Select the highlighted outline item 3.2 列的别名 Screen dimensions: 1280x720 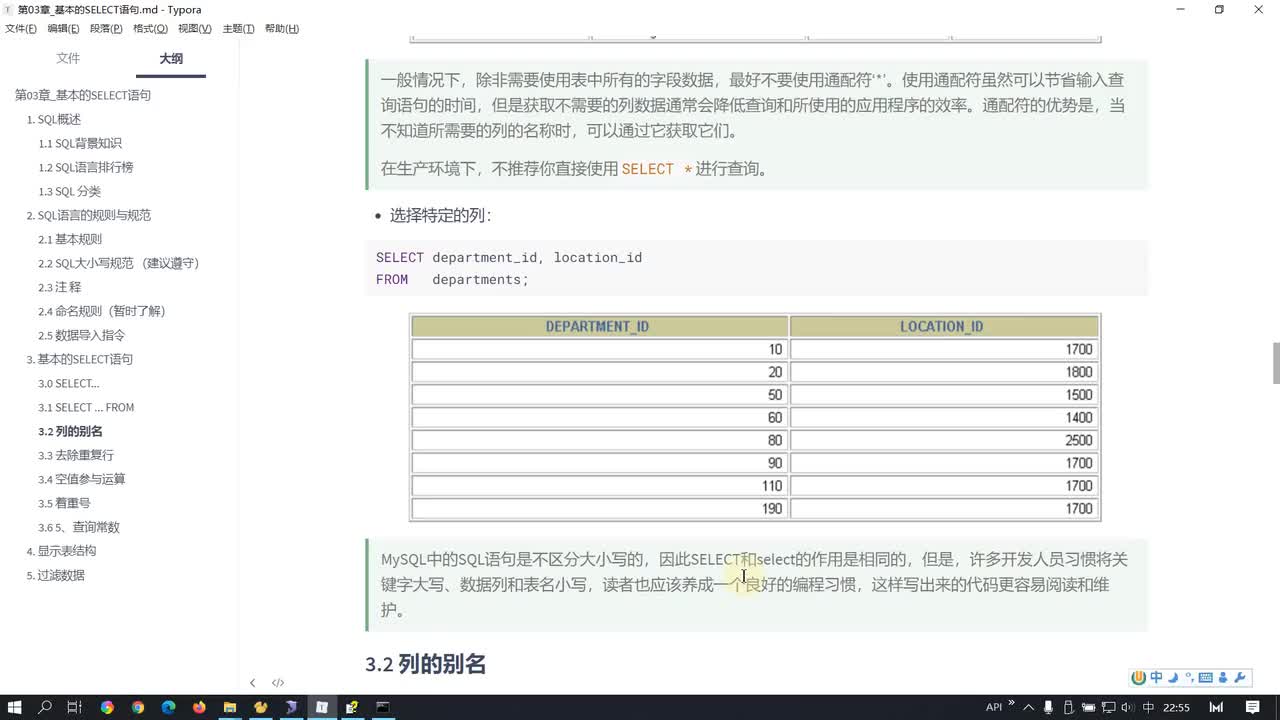[x=70, y=431]
